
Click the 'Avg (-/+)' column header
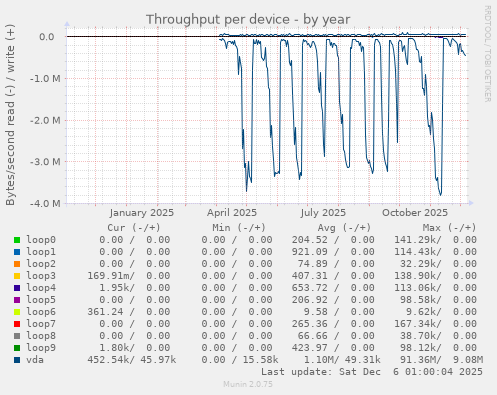click(344, 228)
